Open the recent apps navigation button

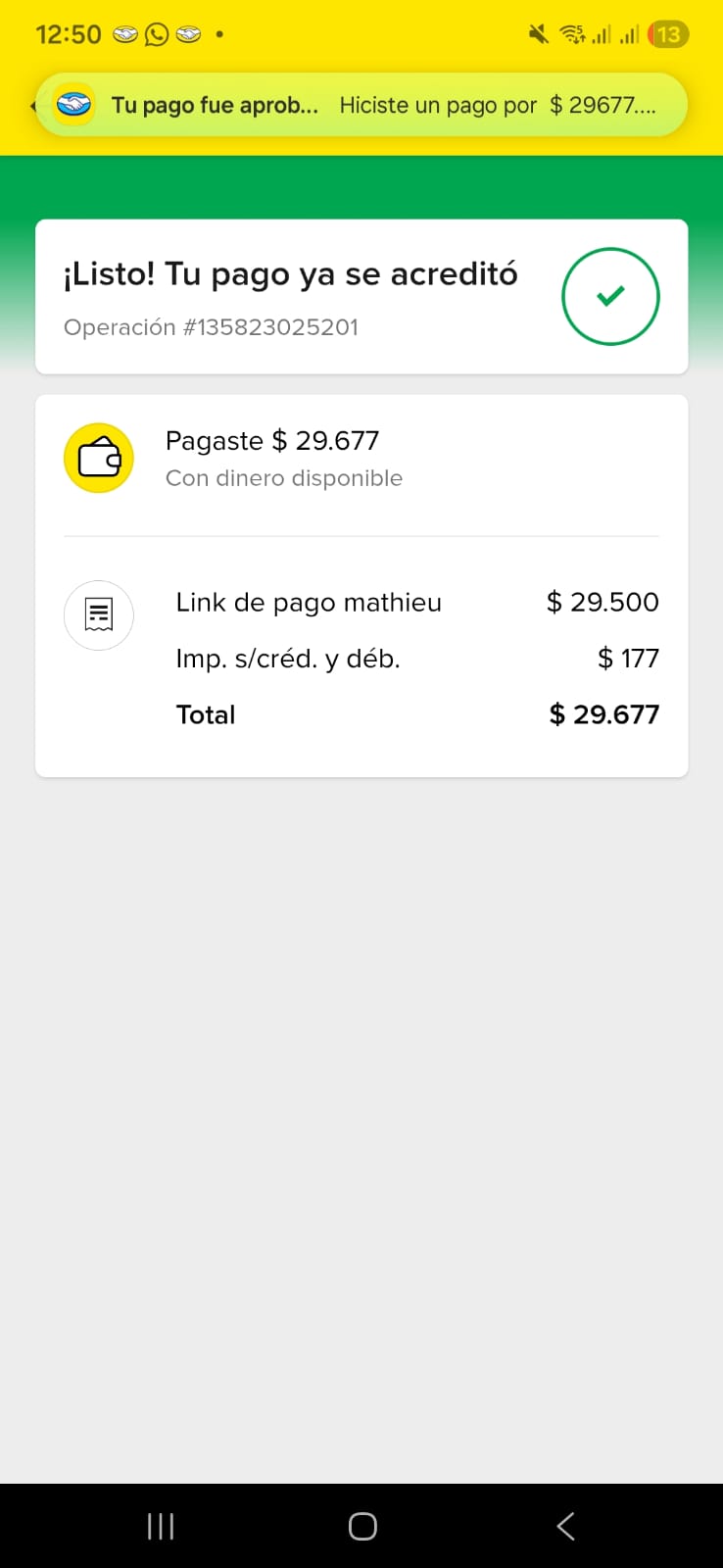pyautogui.click(x=161, y=1526)
